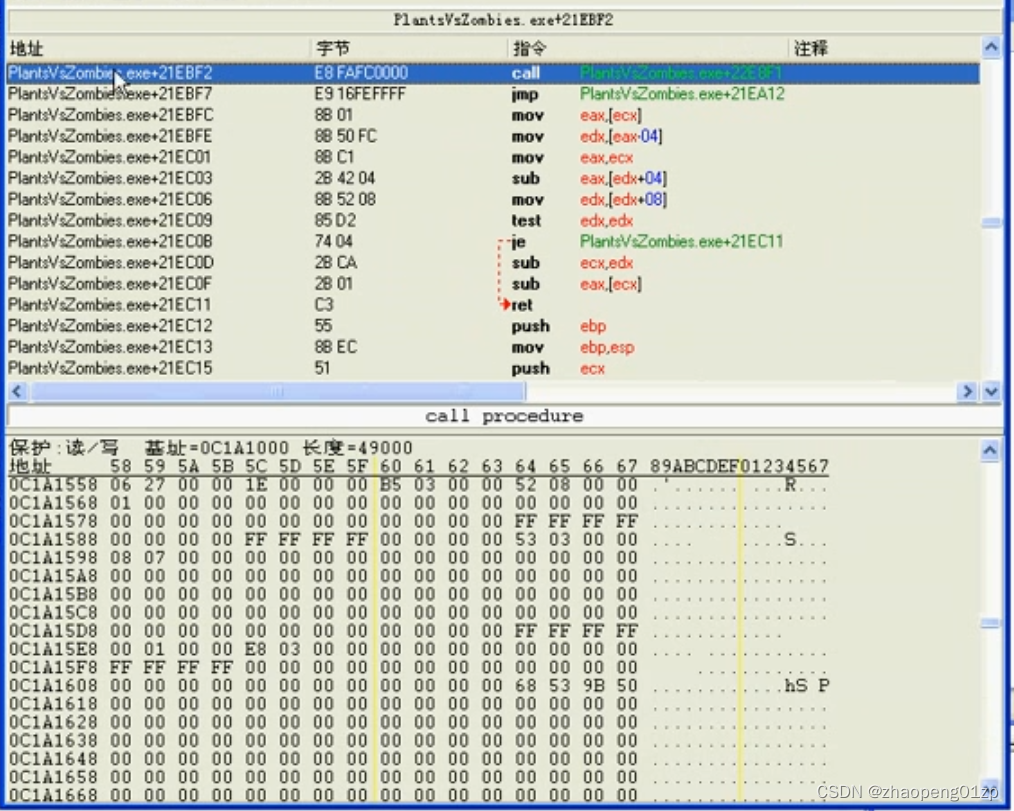The image size is (1014, 811).
Task: Click the disassembler scroll up arrow
Action: [991, 47]
